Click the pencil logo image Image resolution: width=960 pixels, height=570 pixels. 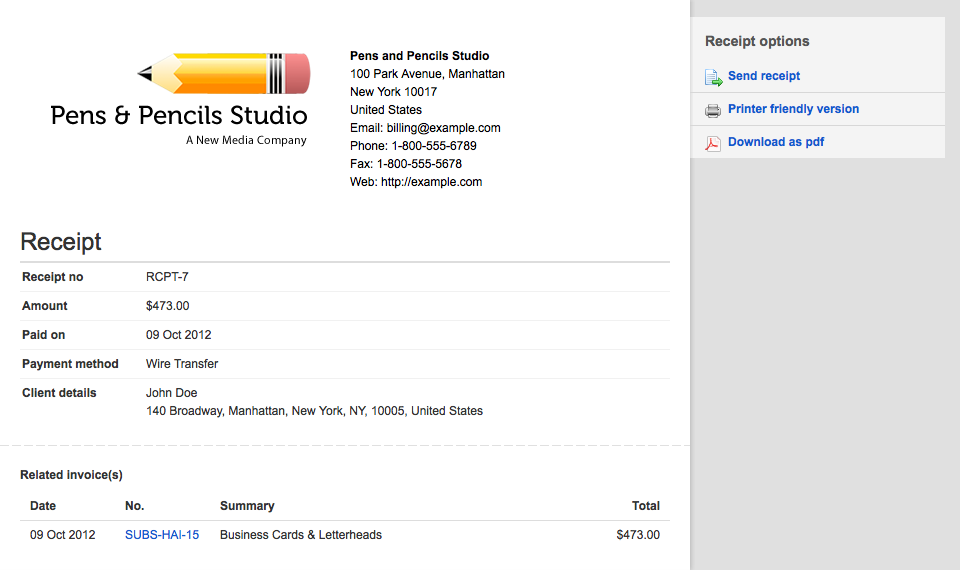pos(224,73)
